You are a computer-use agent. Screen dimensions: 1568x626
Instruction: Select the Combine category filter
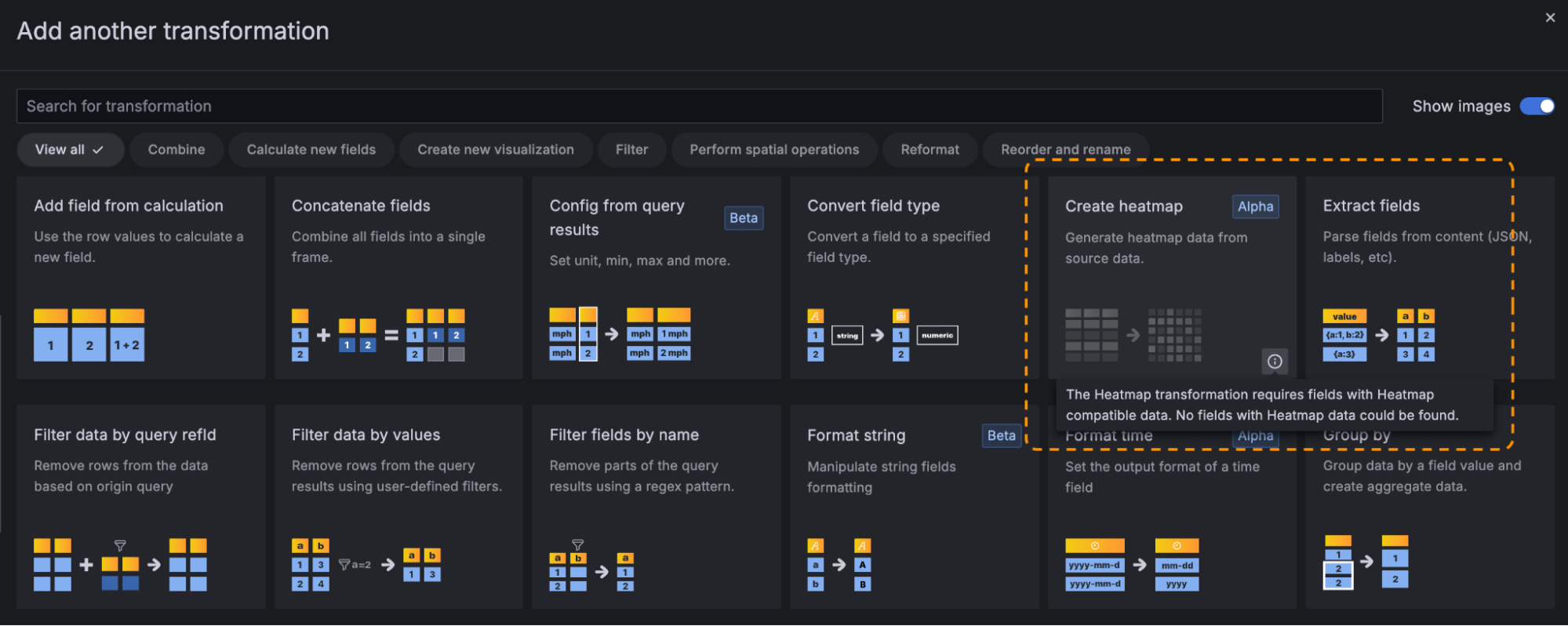pos(176,150)
